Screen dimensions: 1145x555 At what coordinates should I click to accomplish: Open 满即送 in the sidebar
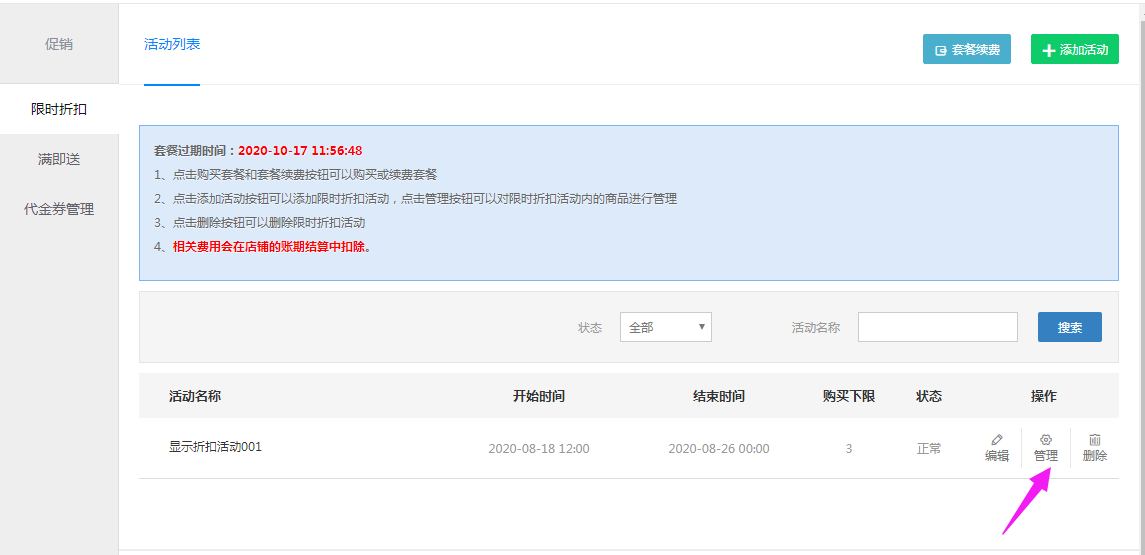(x=59, y=159)
